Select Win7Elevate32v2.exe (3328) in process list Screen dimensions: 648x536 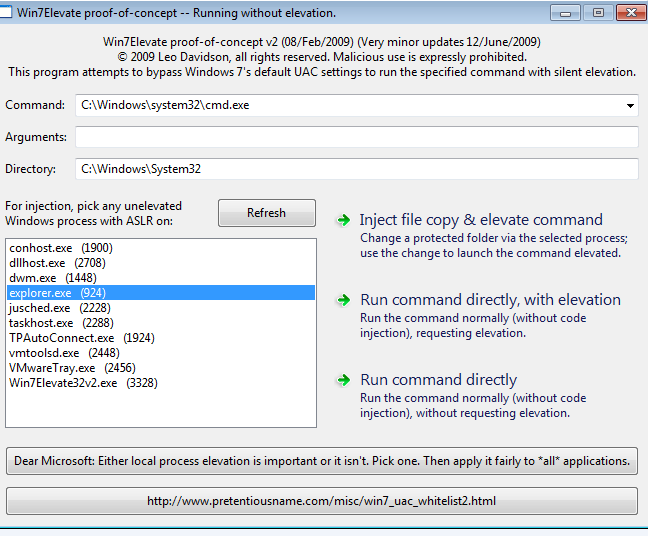click(161, 383)
